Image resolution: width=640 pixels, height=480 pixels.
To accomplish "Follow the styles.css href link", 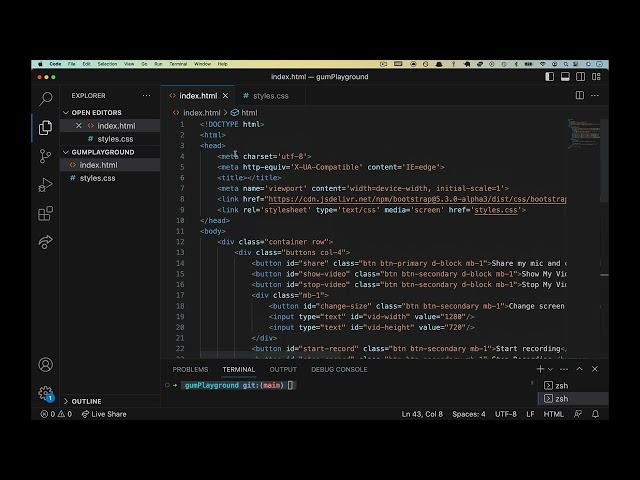I will pyautogui.click(x=496, y=210).
